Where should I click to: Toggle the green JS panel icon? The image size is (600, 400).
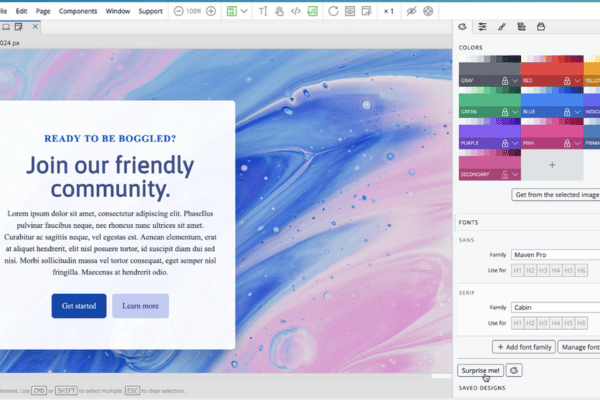tap(313, 11)
